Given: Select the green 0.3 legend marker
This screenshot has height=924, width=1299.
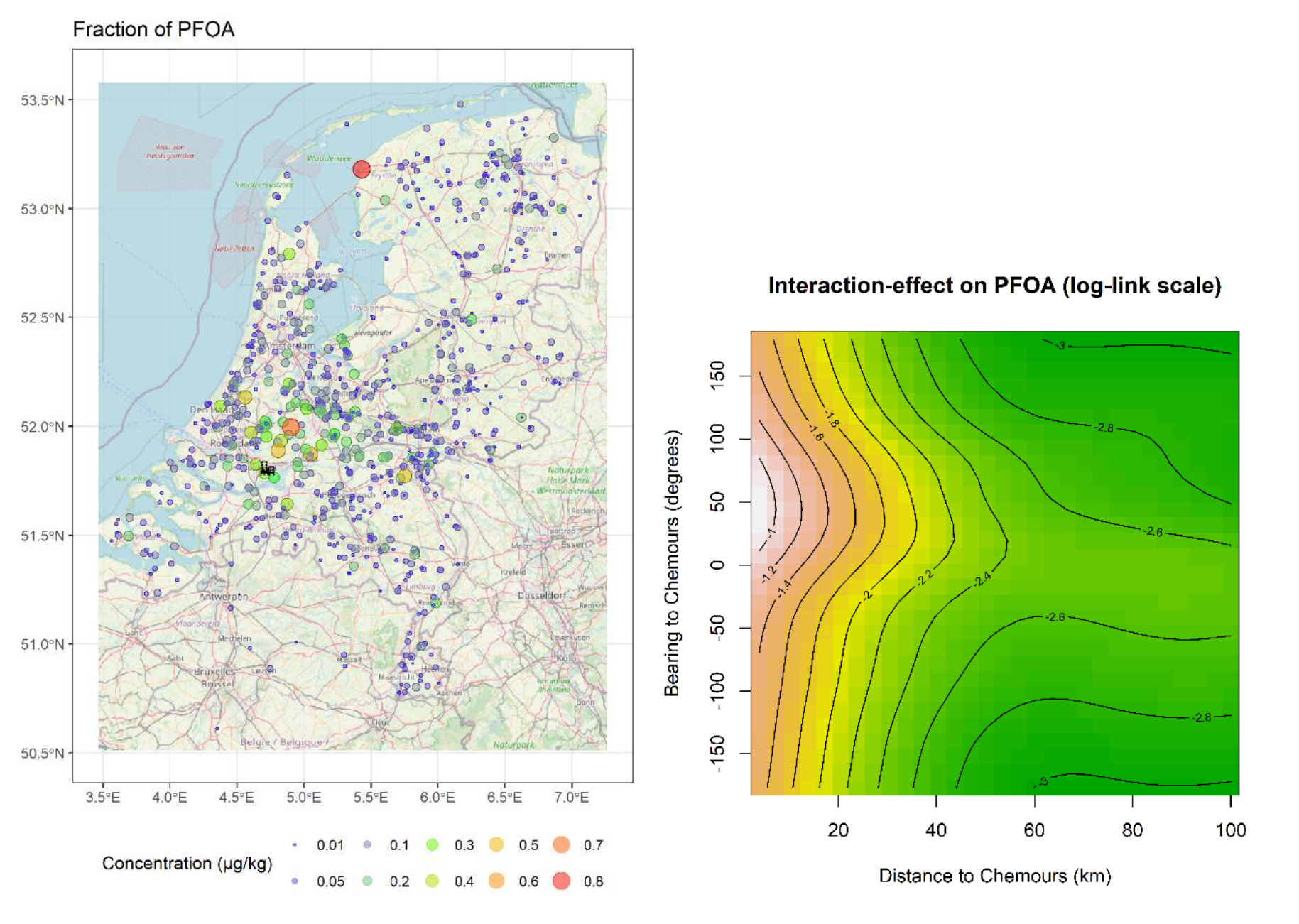Looking at the screenshot, I should [x=432, y=844].
